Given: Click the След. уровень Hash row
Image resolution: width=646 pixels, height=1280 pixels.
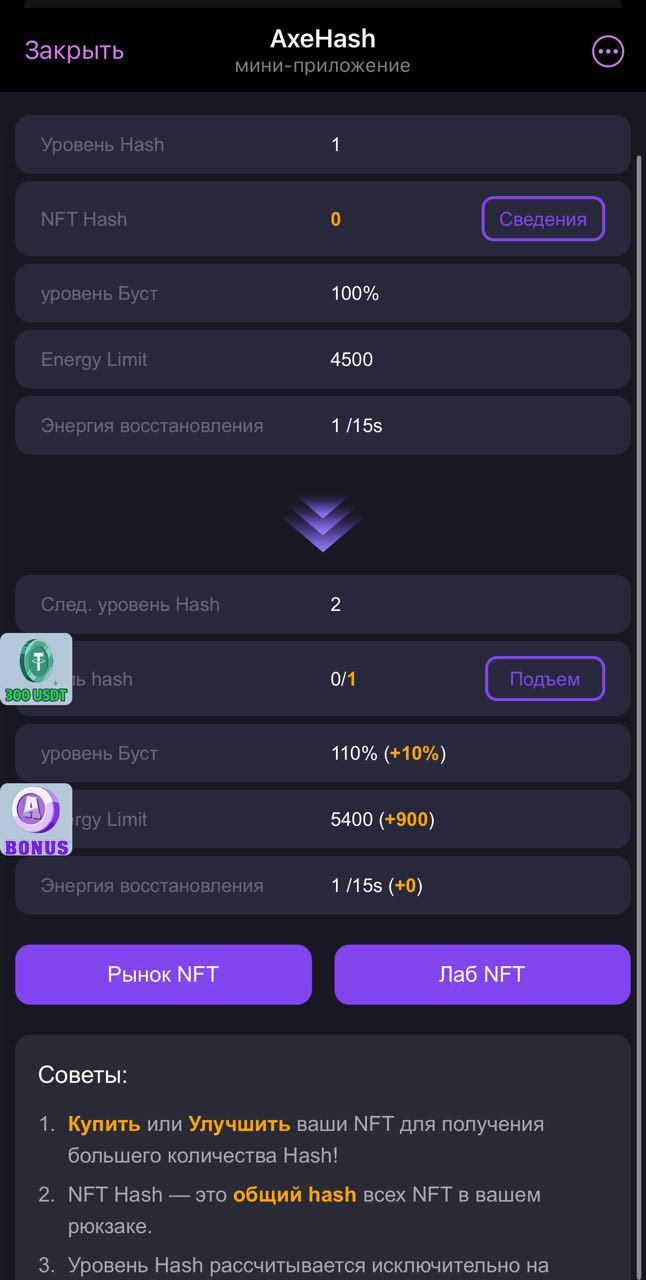Looking at the screenshot, I should pos(322,604).
